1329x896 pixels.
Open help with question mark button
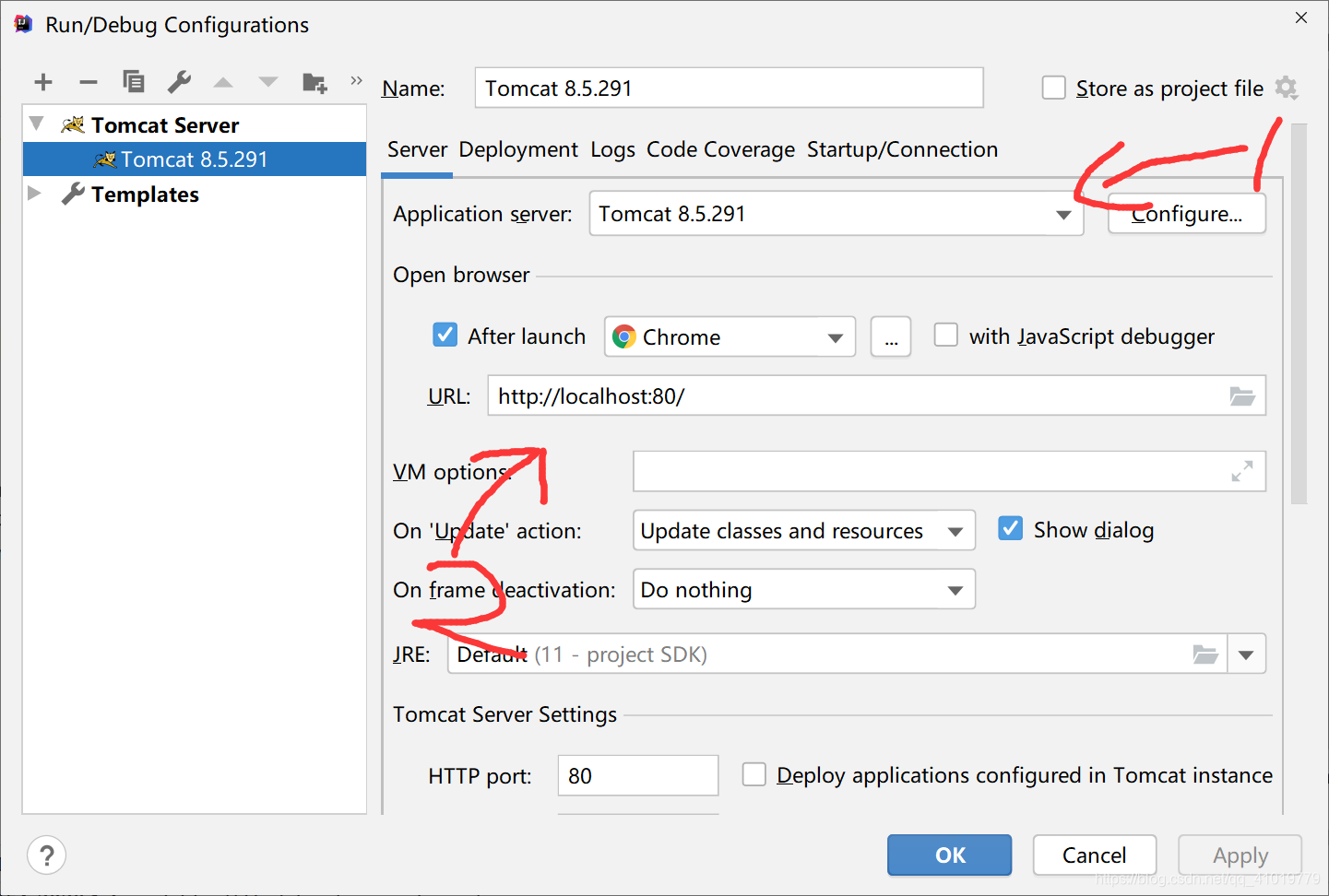(47, 855)
